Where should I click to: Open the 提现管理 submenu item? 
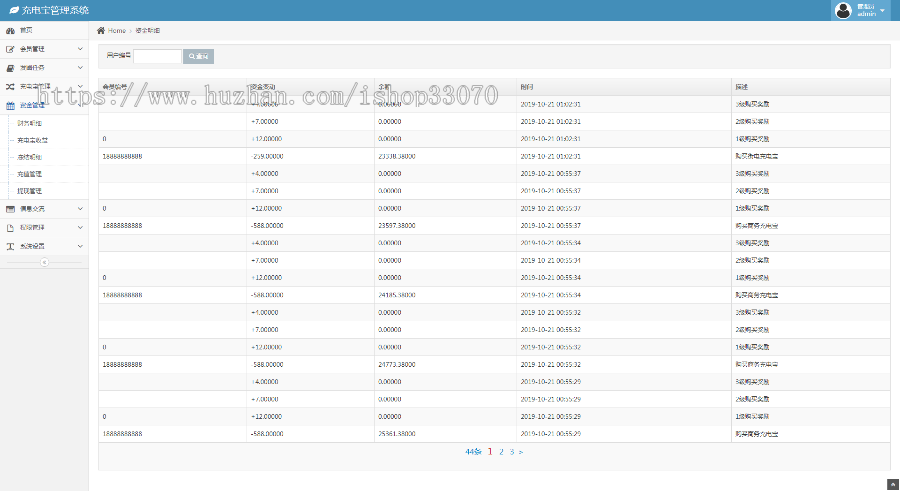pyautogui.click(x=29, y=191)
